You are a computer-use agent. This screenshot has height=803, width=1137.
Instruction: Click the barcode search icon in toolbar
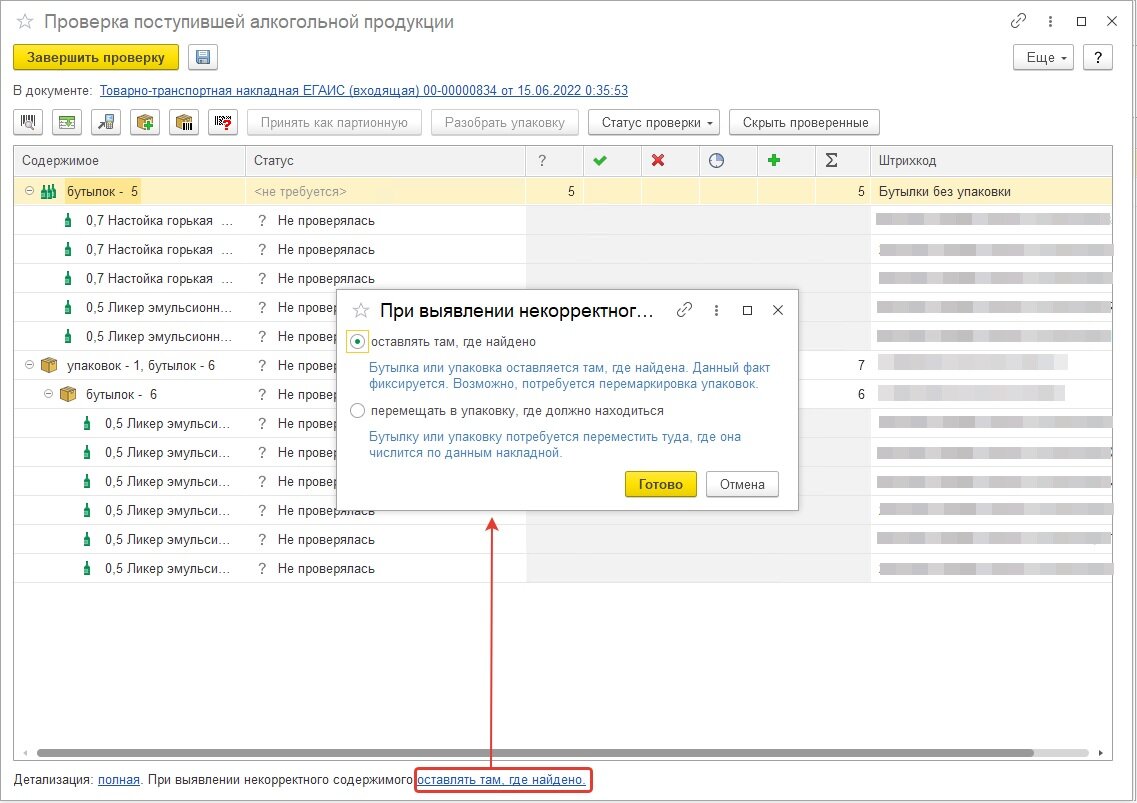click(x=28, y=123)
